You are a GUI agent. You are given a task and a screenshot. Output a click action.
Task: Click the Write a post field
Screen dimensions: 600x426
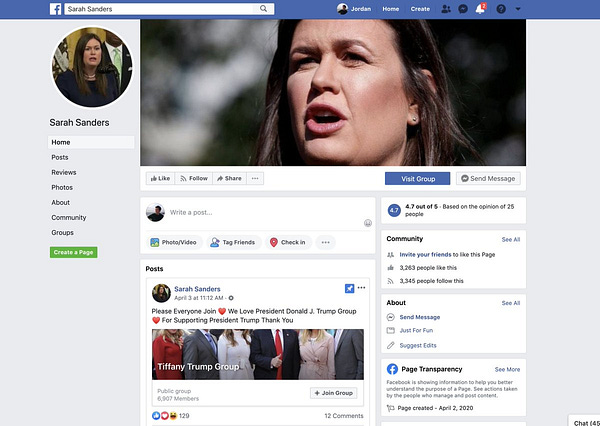pos(264,212)
